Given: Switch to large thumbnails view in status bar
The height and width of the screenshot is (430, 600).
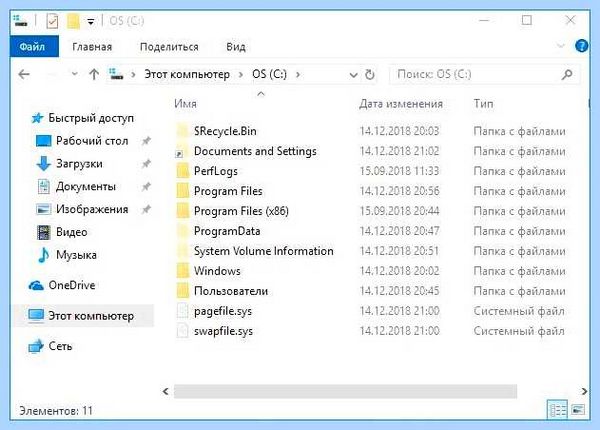Looking at the screenshot, I should pos(578,410).
